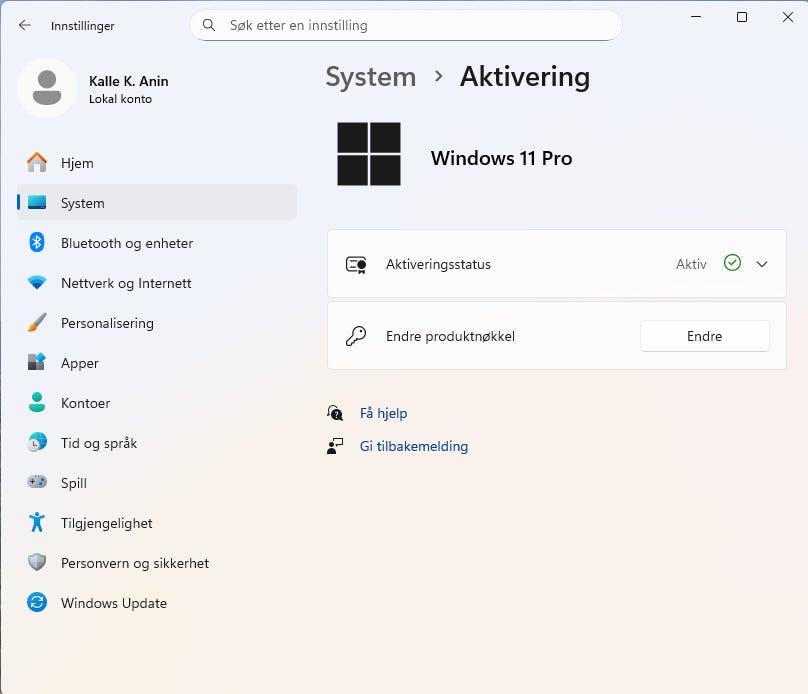Viewport: 808px width, 694px height.
Task: Click the search magnifier icon
Action: [x=209, y=25]
